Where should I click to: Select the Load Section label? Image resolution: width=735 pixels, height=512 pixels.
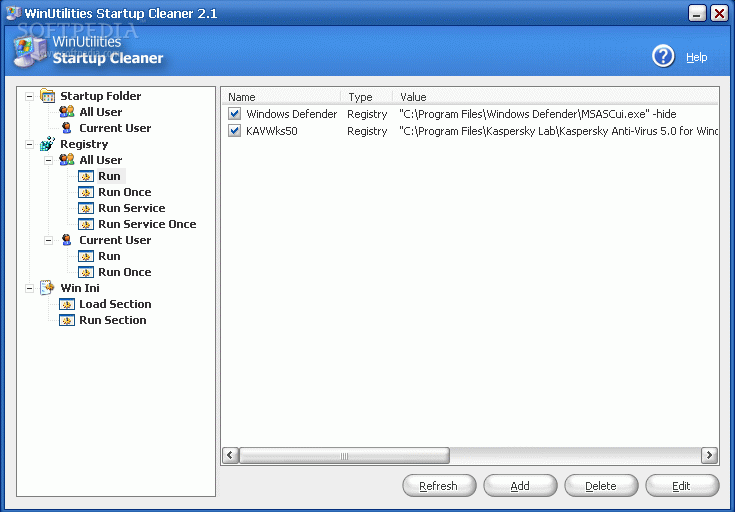115,304
